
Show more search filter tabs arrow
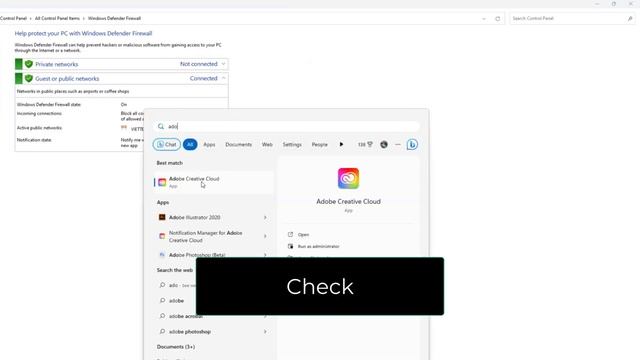[x=341, y=144]
